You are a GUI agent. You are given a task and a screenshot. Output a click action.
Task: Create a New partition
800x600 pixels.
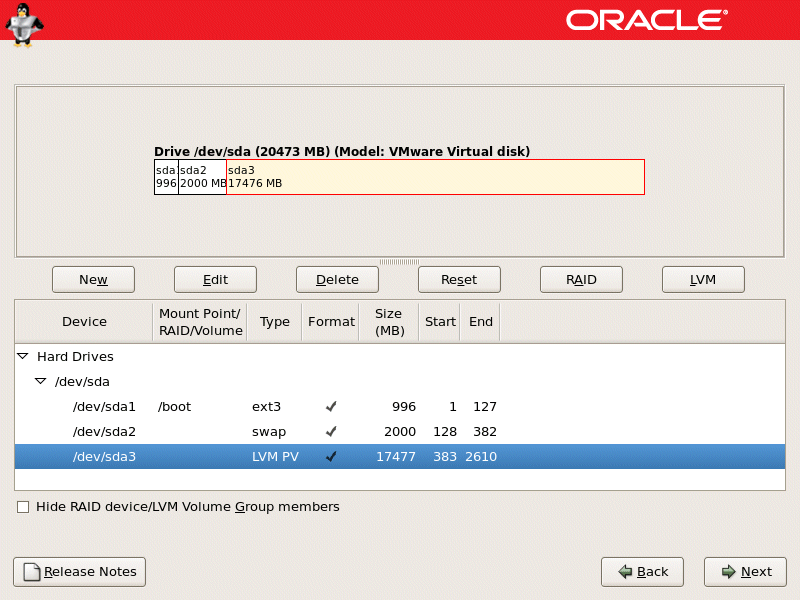tap(93, 280)
